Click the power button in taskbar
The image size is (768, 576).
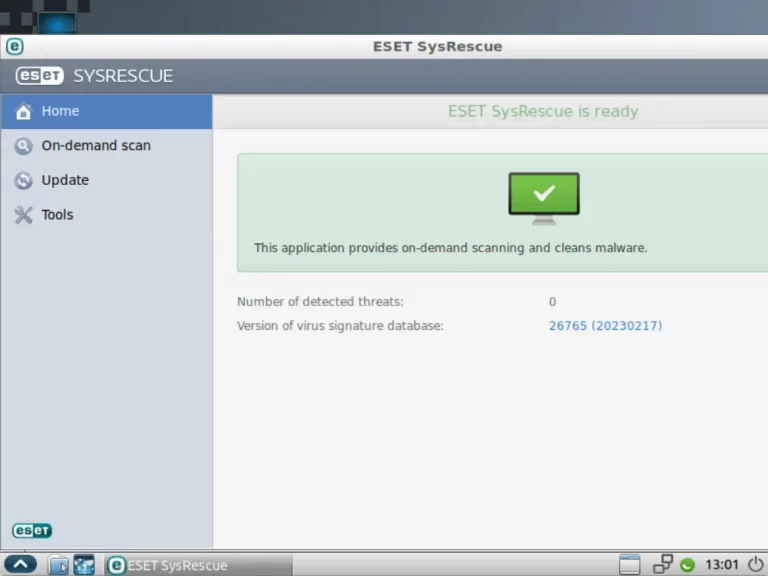point(756,565)
